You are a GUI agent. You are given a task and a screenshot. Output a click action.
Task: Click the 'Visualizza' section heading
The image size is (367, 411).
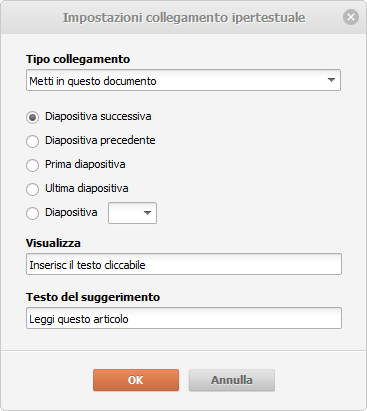pos(53,243)
